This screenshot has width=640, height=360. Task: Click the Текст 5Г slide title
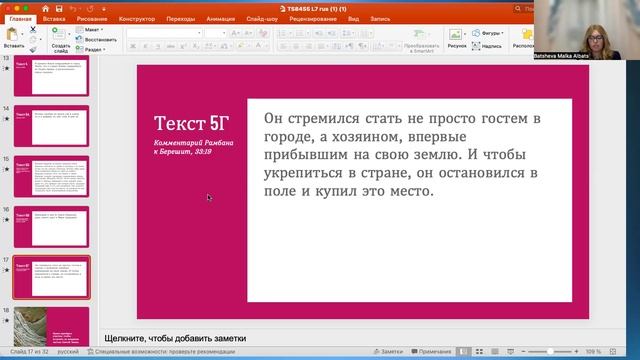[x=191, y=123]
